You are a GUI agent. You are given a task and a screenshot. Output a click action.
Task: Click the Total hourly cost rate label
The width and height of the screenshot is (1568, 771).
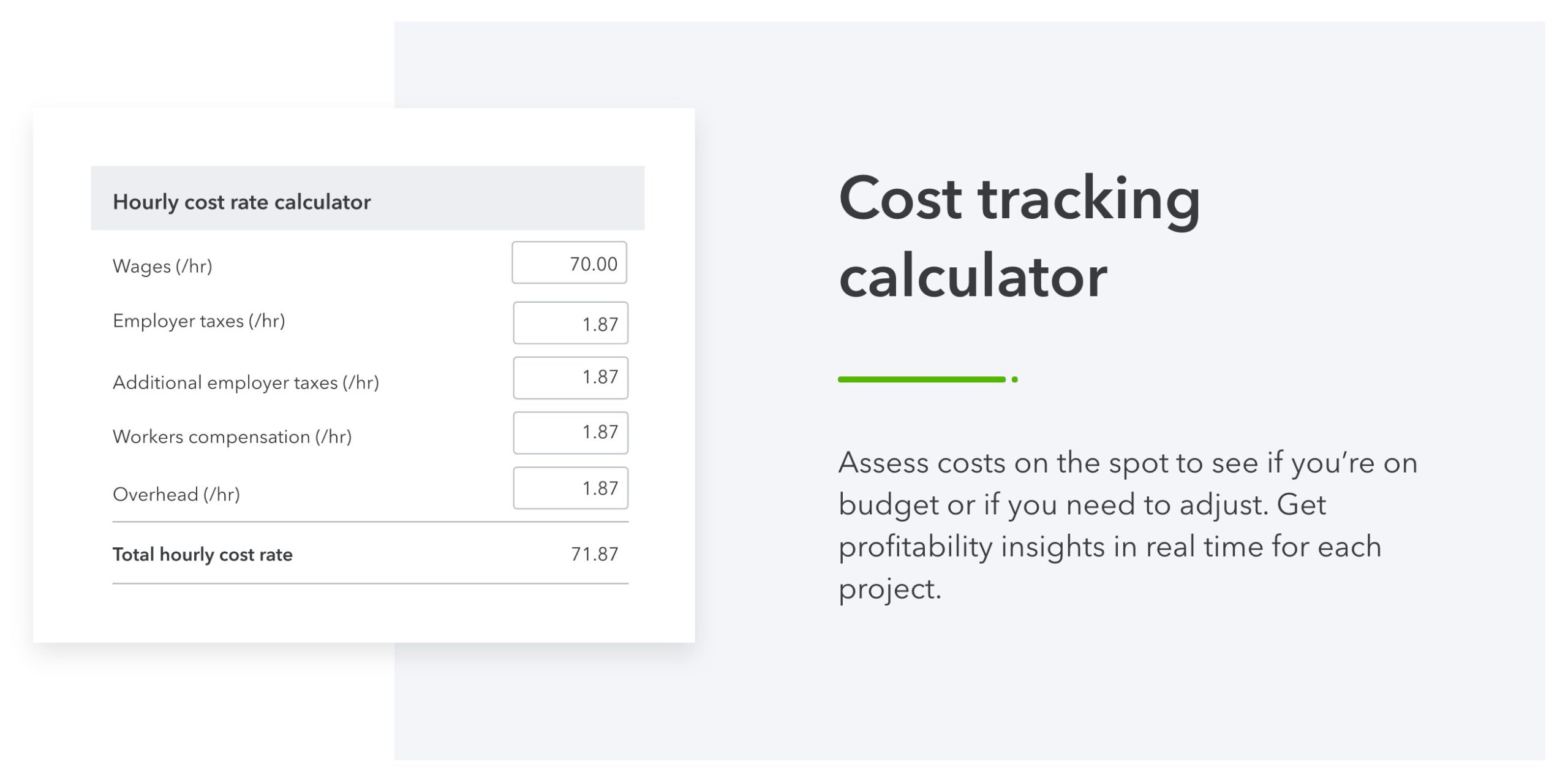pyautogui.click(x=203, y=555)
